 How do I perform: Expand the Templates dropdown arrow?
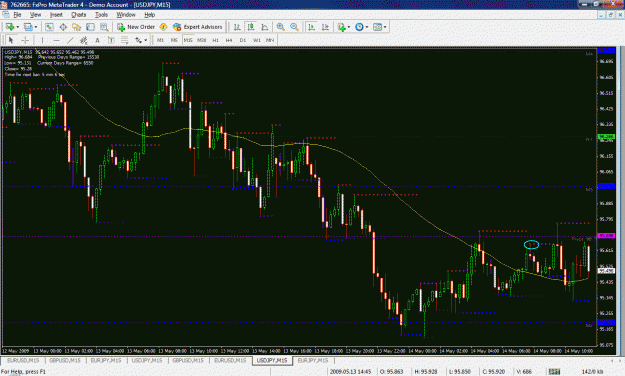pos(385,27)
